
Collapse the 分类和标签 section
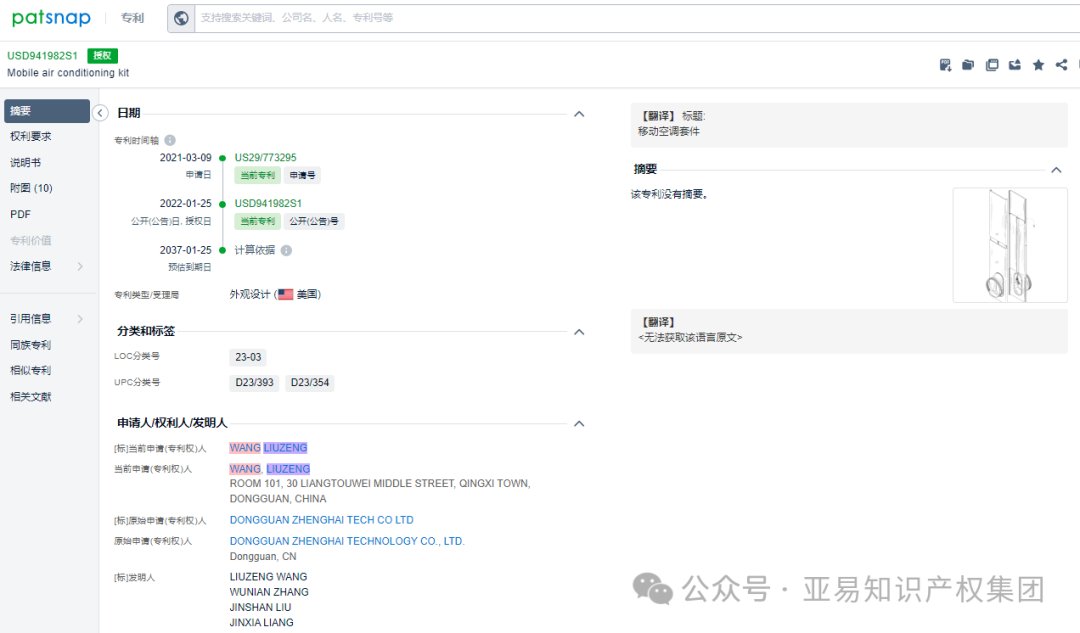(x=579, y=332)
